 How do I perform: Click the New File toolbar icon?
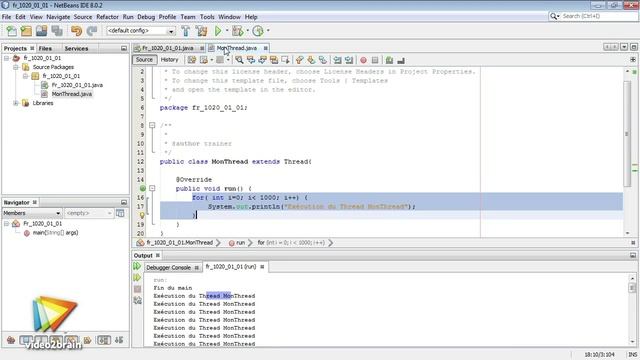11,31
